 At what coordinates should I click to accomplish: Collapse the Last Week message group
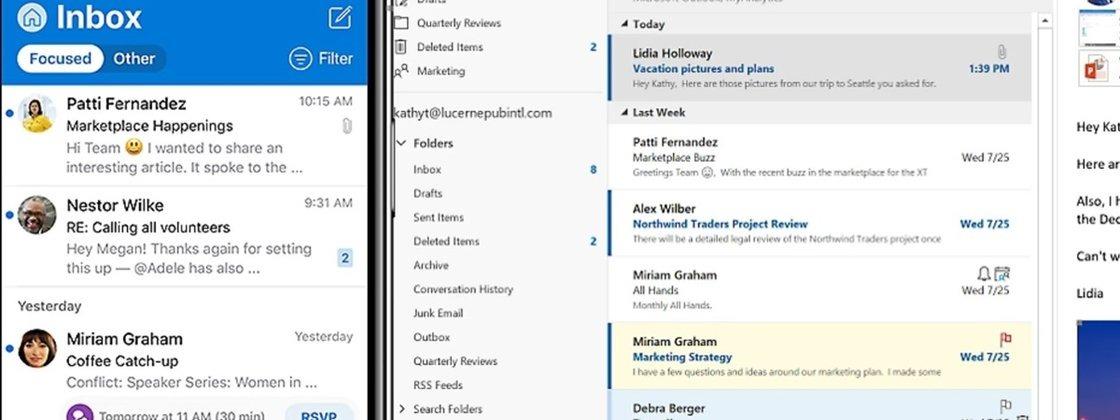tap(624, 113)
